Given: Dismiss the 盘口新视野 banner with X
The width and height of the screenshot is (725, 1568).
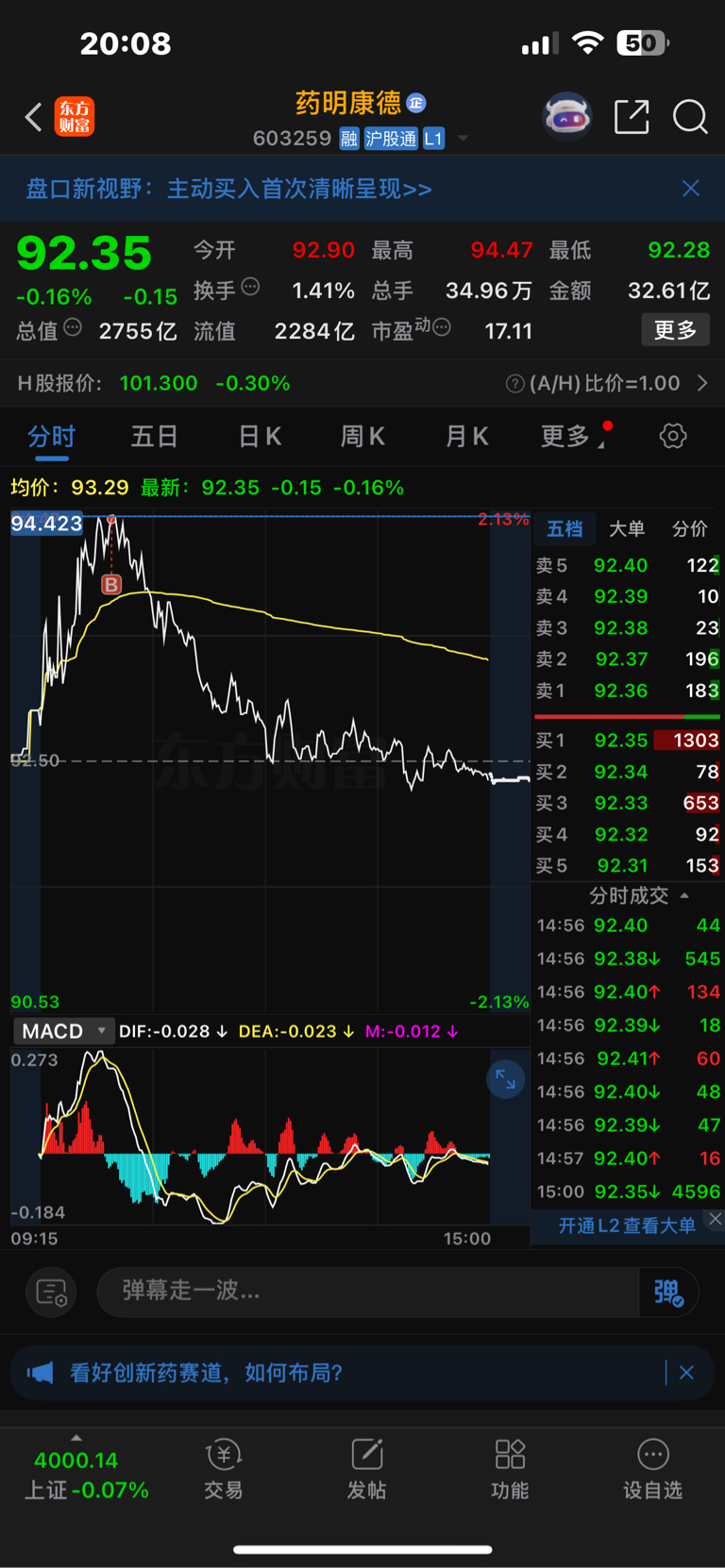Looking at the screenshot, I should click(x=691, y=189).
